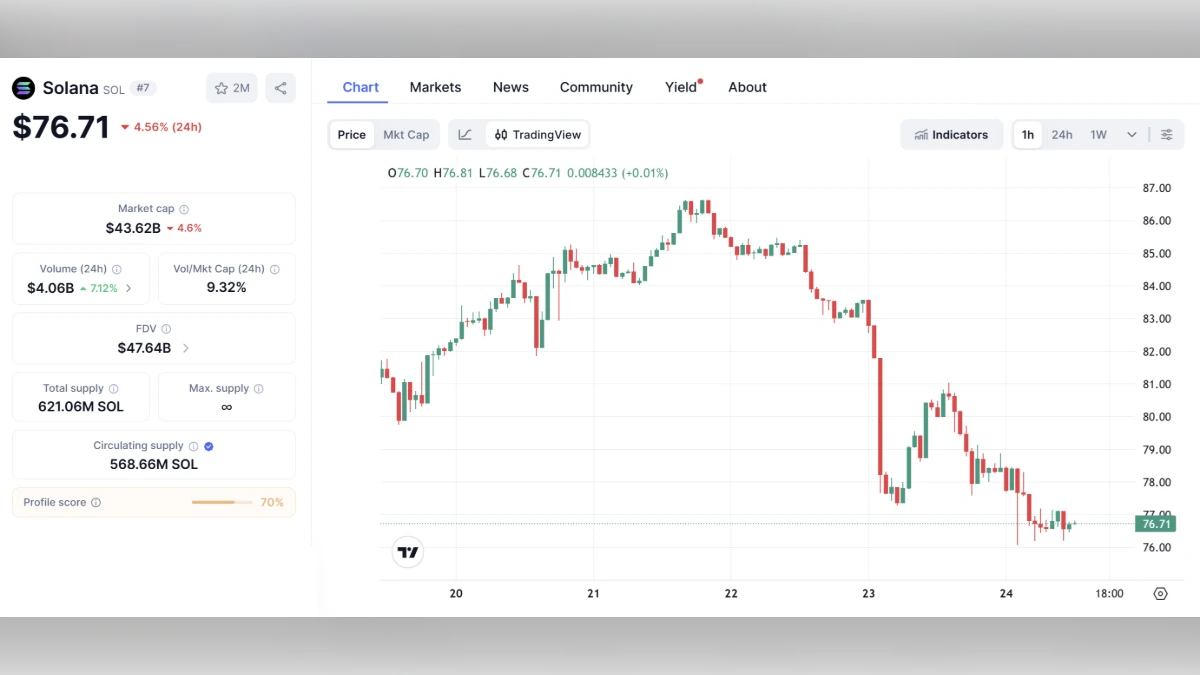
Task: Open chart display settings via sliders icon
Action: pos(1166,134)
